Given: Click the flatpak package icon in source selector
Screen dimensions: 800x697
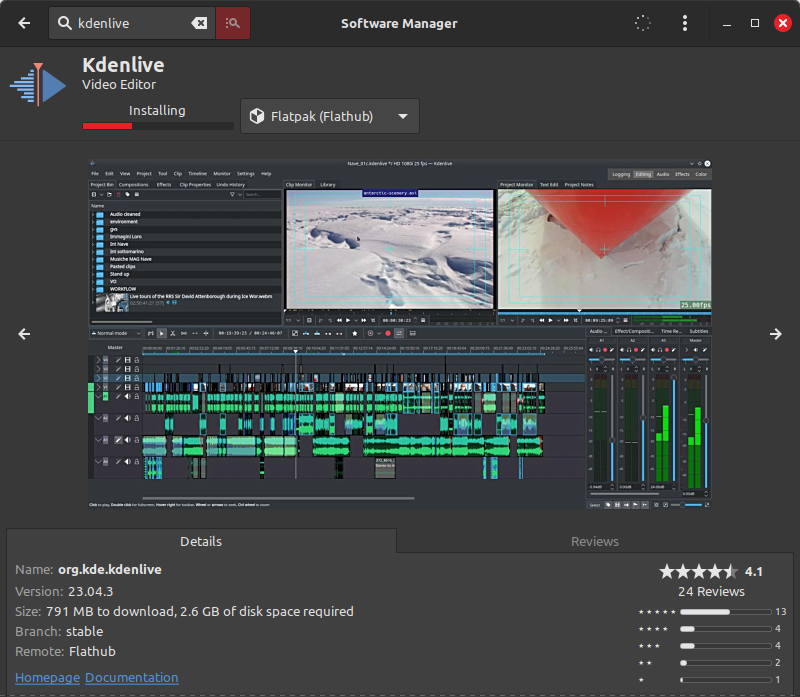Looking at the screenshot, I should click(x=257, y=116).
